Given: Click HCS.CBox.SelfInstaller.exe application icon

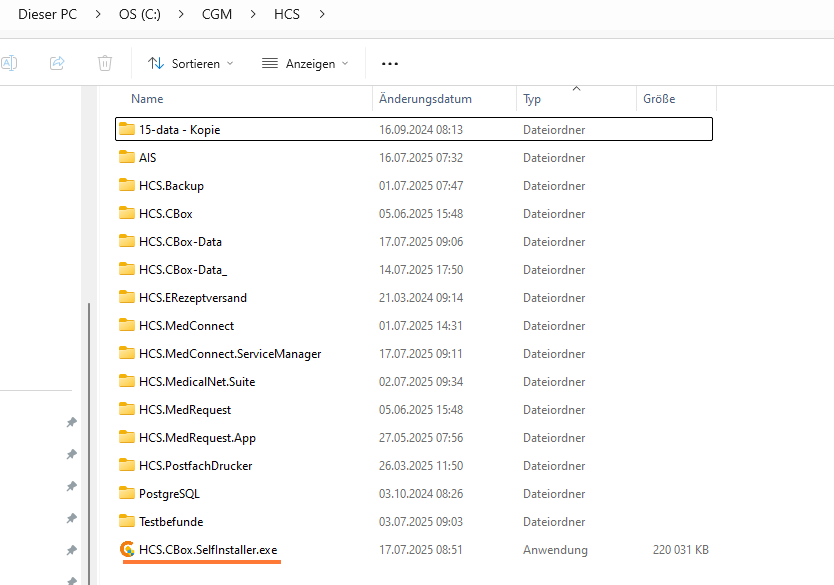Looking at the screenshot, I should [x=127, y=549].
